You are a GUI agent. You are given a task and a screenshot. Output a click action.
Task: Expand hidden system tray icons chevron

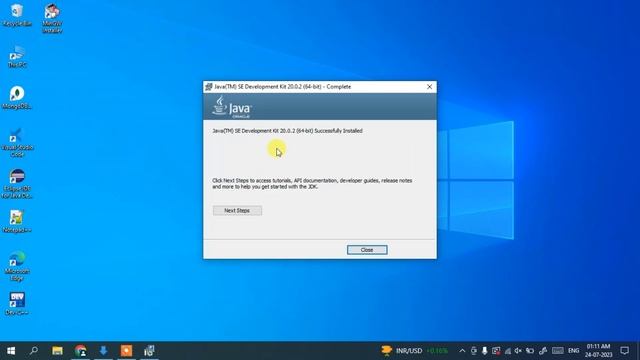click(462, 351)
